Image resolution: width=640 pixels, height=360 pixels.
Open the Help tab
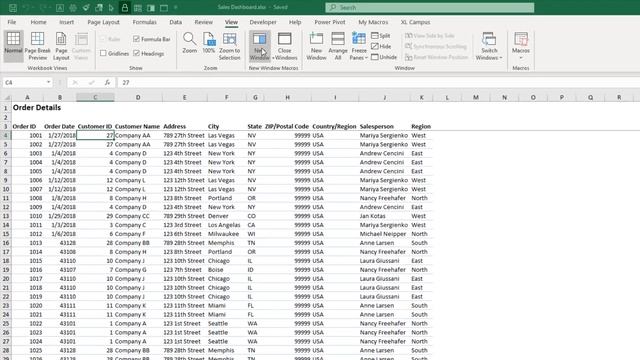pyautogui.click(x=295, y=22)
